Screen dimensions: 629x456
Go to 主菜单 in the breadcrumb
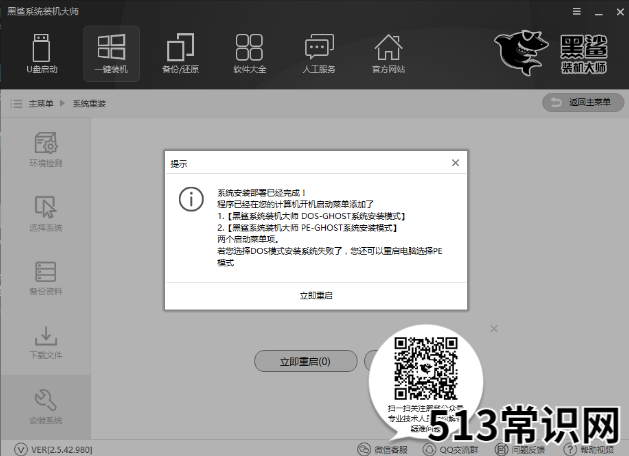(x=41, y=104)
